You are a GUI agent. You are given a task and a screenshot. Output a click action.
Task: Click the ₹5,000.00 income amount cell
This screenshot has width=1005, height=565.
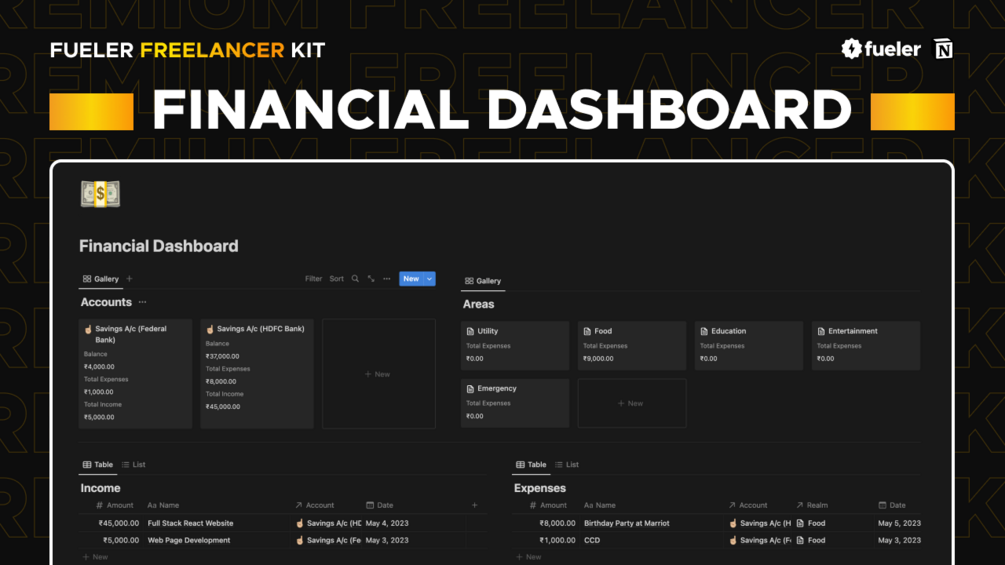pyautogui.click(x=120, y=540)
